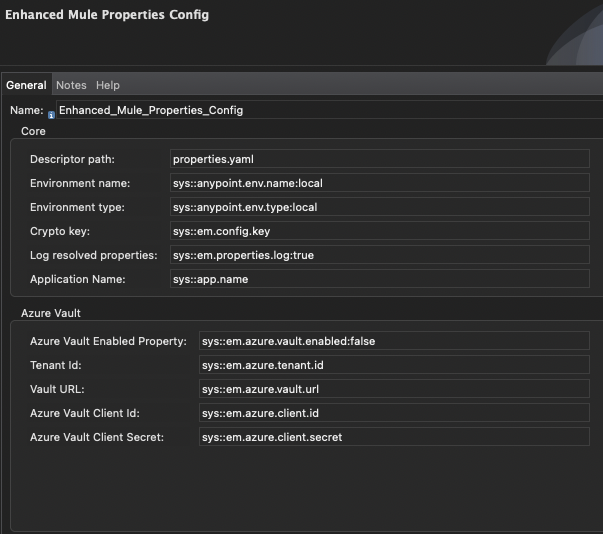
Task: Click the 'Tenant Id:' label
Action: (56, 365)
